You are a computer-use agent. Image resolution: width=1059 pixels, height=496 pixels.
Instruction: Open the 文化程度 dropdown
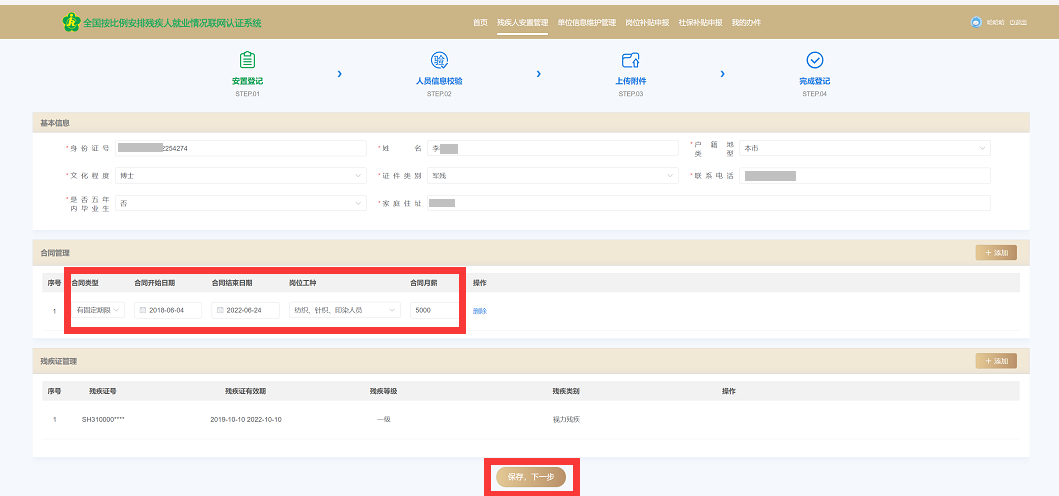click(240, 176)
